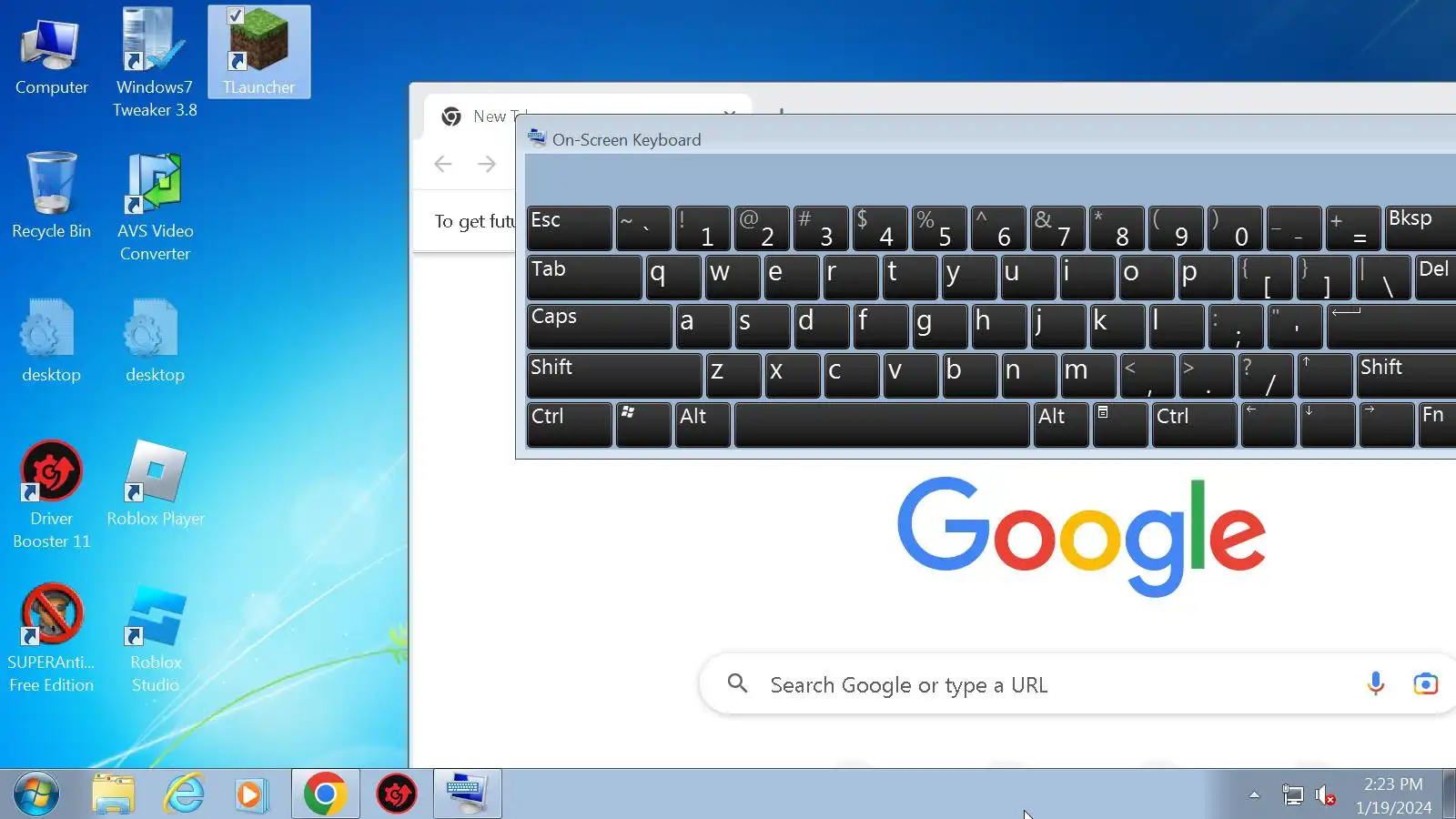The height and width of the screenshot is (819, 1456).
Task: Click the q key
Action: pyautogui.click(x=673, y=278)
